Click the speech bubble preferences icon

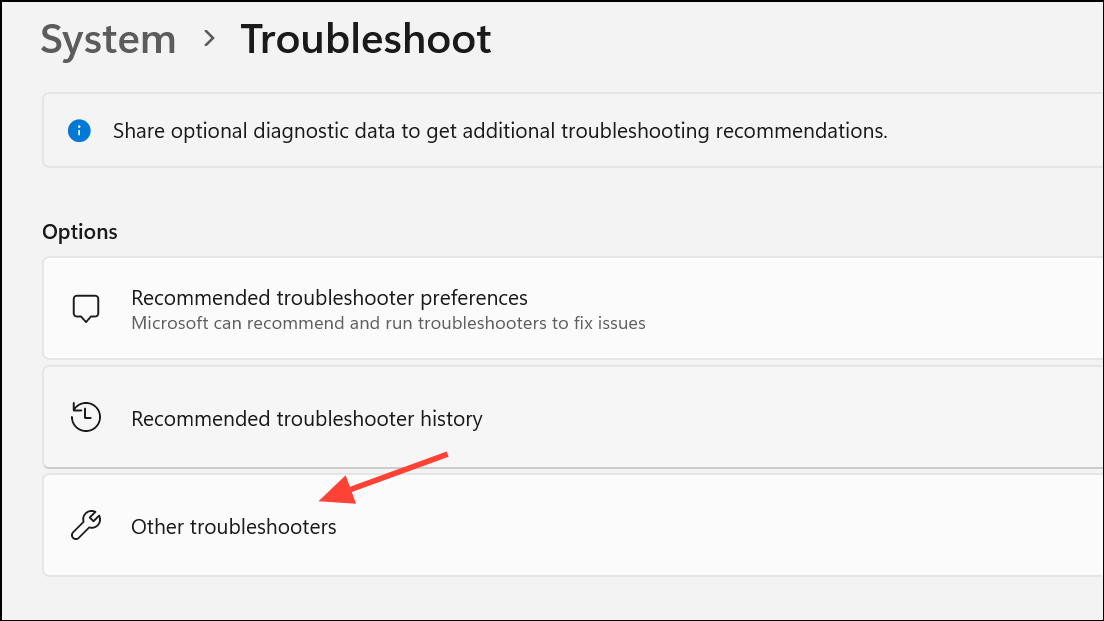[x=87, y=308]
